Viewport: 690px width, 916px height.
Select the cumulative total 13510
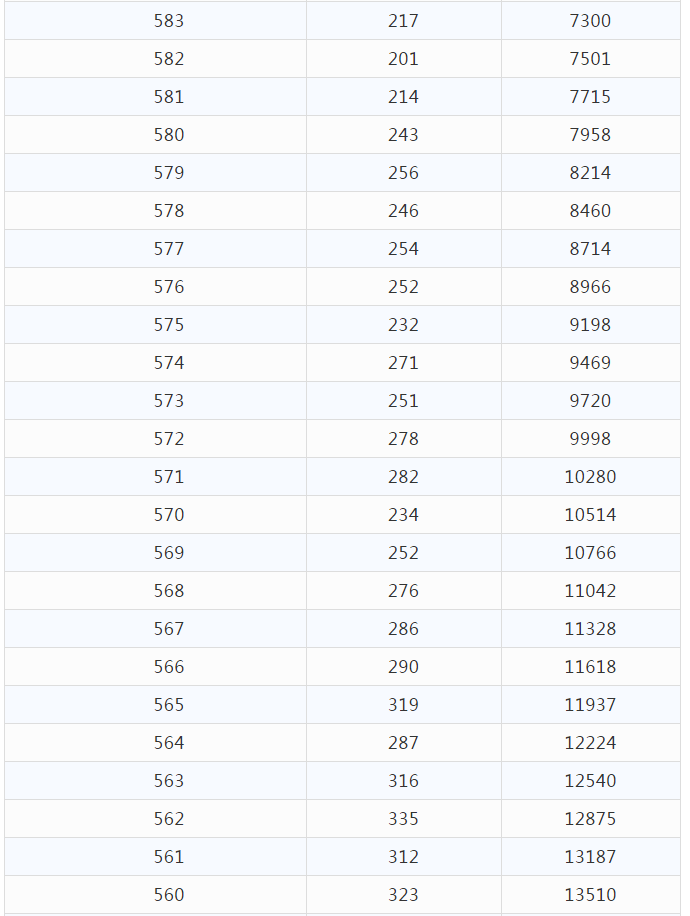pyautogui.click(x=590, y=895)
